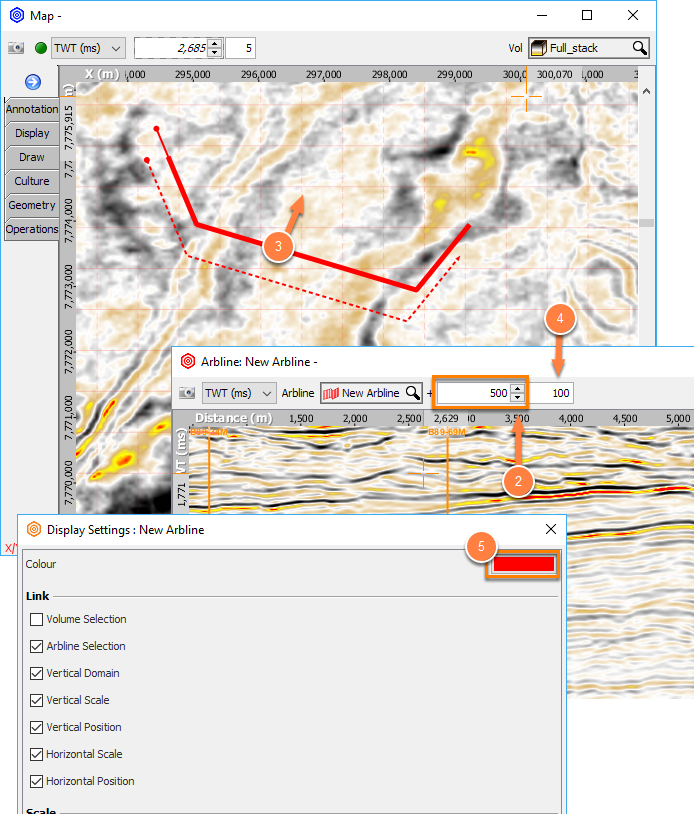Open the Vol Full_stack volume selector
This screenshot has height=814, width=694.
pyautogui.click(x=589, y=48)
